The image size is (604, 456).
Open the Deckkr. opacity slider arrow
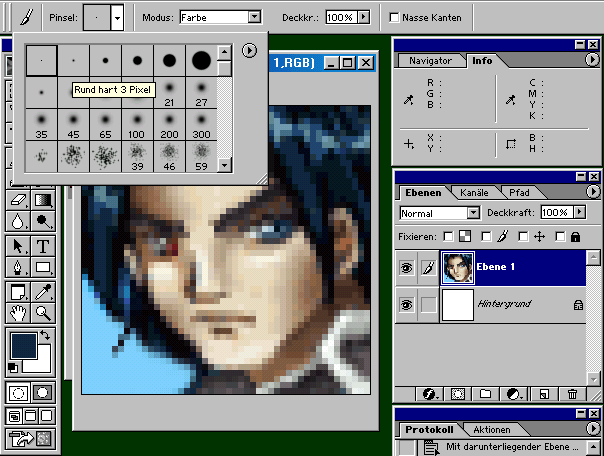point(363,17)
